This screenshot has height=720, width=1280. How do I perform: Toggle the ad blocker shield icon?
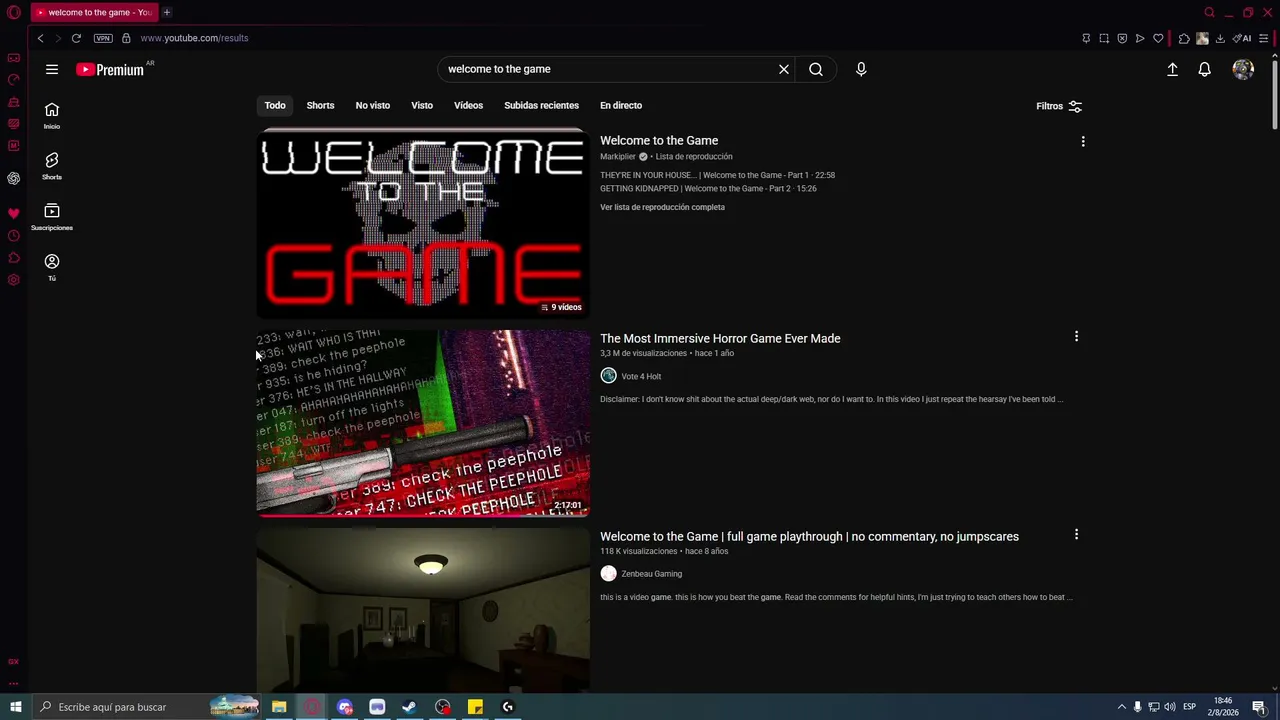(x=1122, y=38)
